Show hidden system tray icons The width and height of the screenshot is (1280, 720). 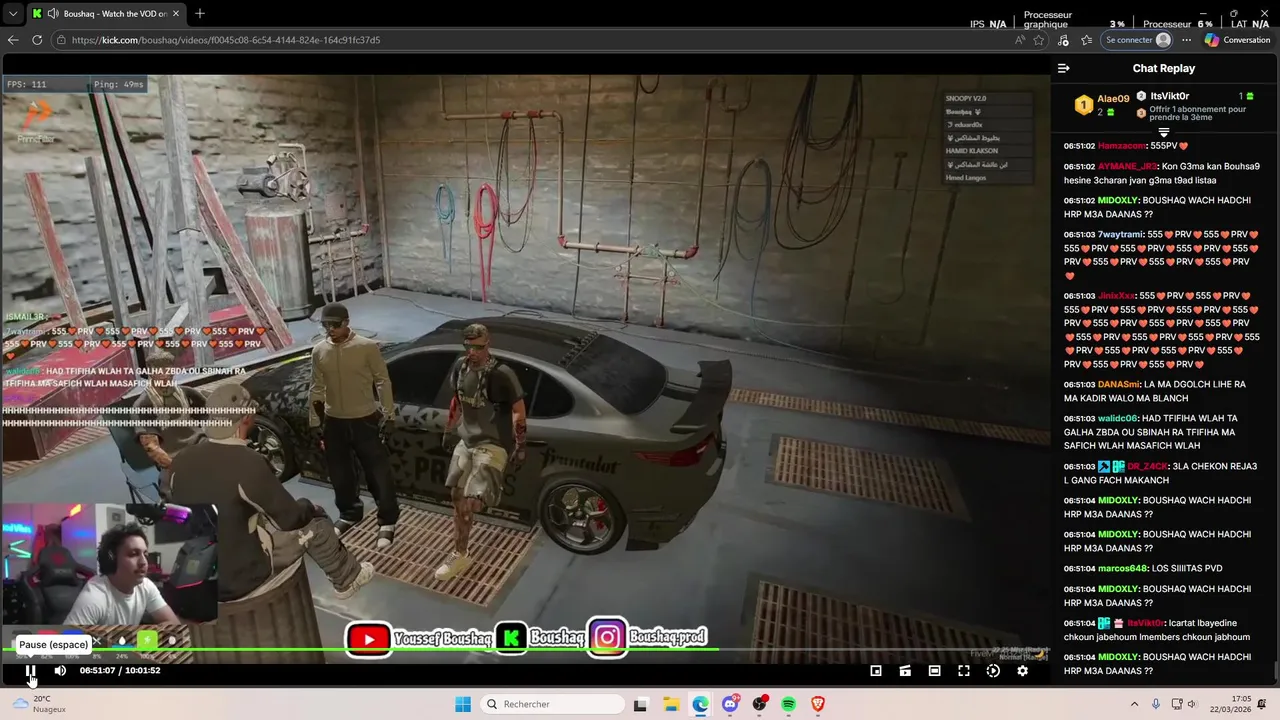pyautogui.click(x=1134, y=704)
